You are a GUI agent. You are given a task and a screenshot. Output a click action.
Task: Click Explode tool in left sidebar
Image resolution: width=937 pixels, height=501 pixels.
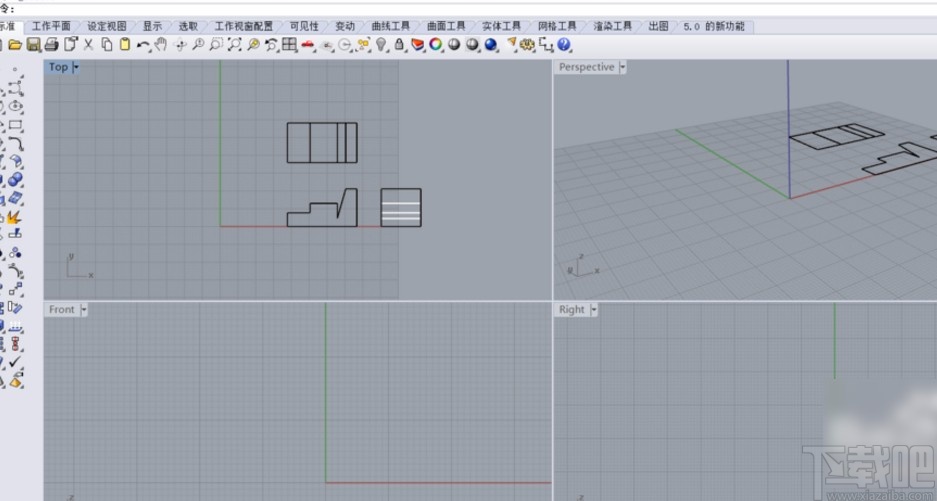click(x=14, y=217)
